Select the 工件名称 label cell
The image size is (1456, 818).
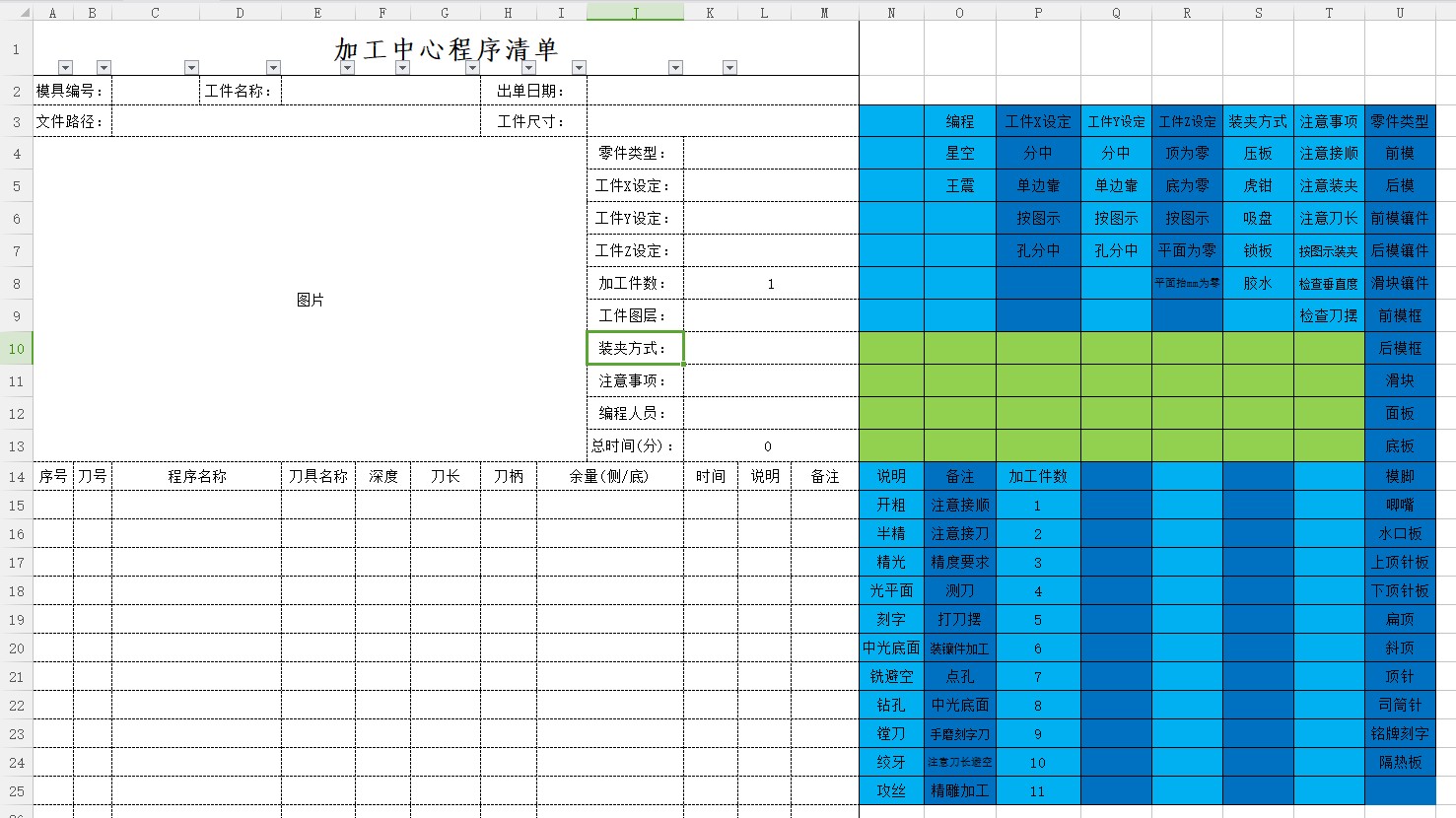(241, 91)
